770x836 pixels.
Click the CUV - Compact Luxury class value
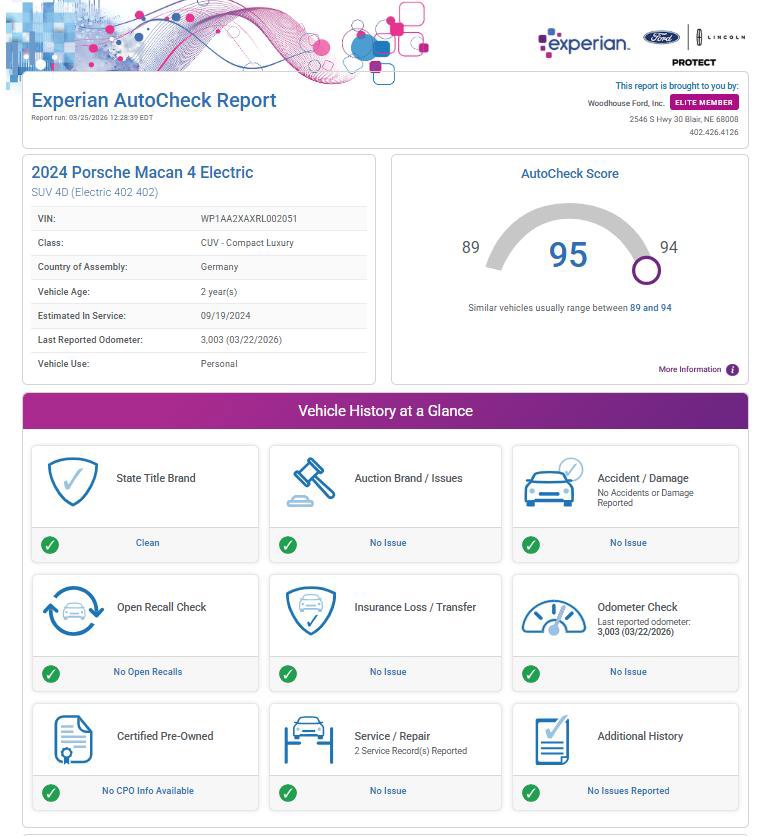[x=247, y=243]
